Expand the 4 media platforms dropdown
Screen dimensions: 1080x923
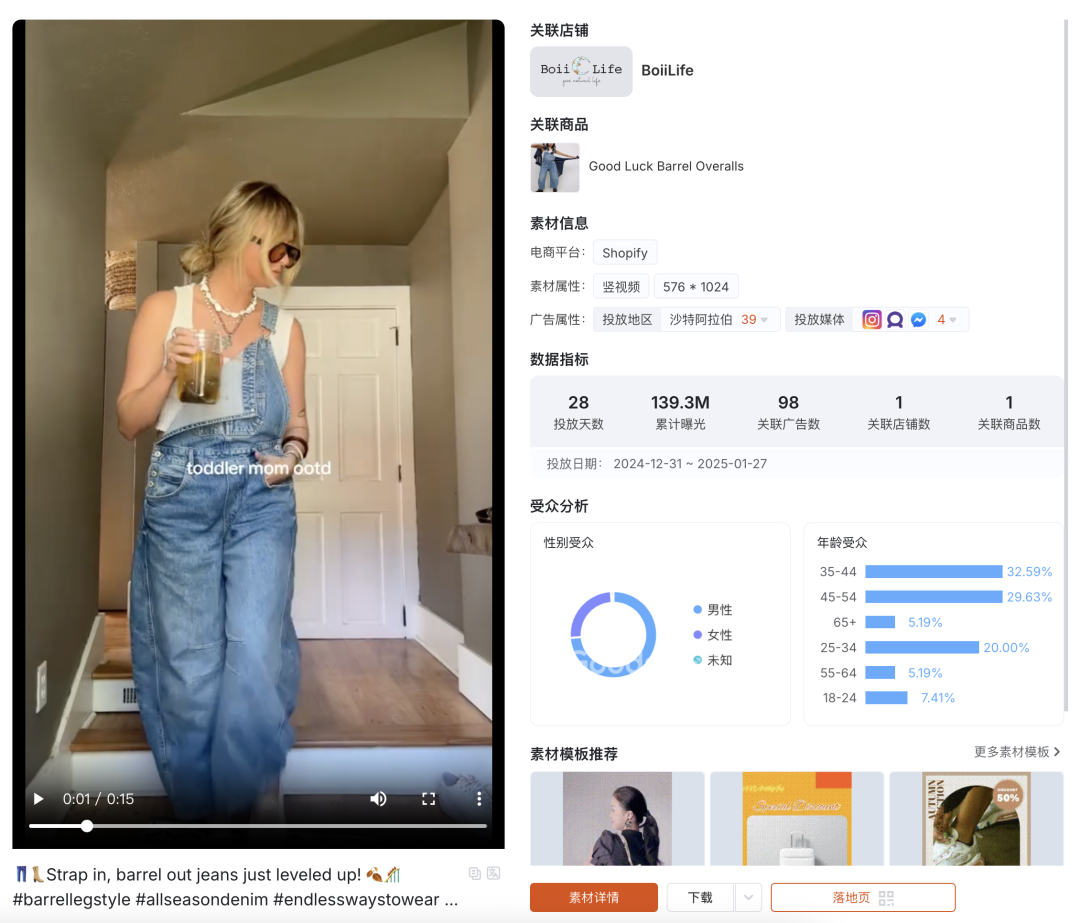tap(947, 320)
